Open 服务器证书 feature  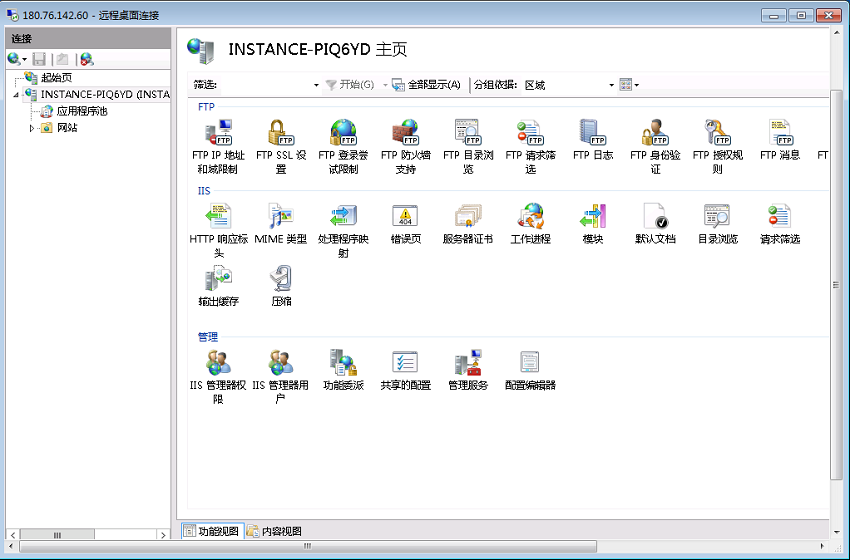pyautogui.click(x=468, y=224)
